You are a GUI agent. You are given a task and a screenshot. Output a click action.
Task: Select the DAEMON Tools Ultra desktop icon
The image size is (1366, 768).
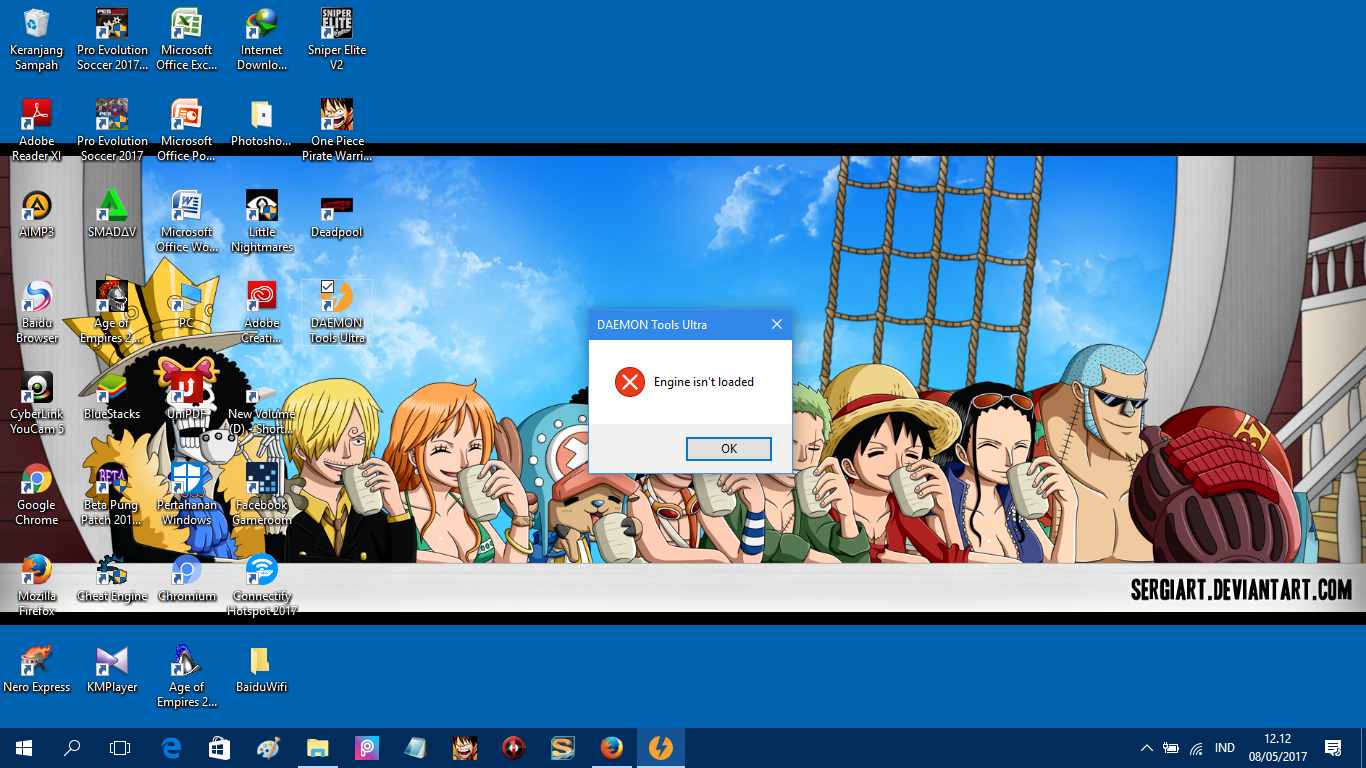[x=337, y=312]
